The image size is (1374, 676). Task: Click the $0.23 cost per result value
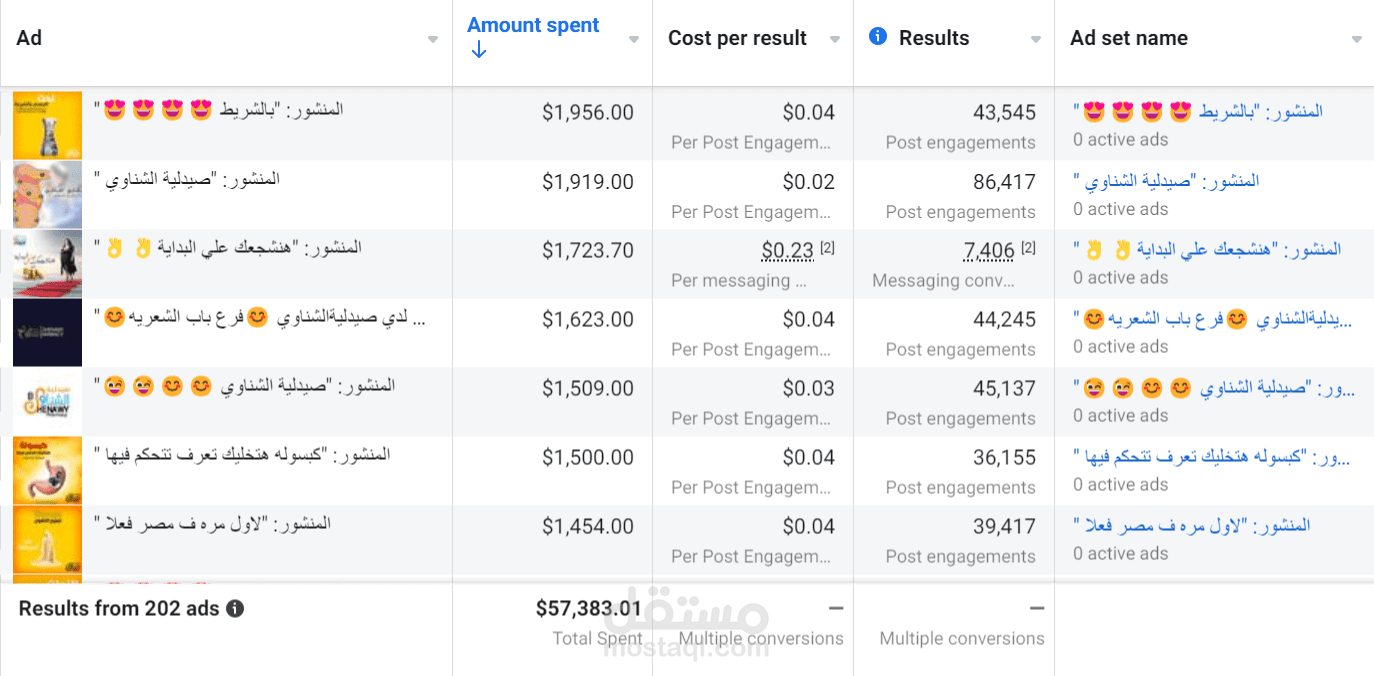coord(788,250)
